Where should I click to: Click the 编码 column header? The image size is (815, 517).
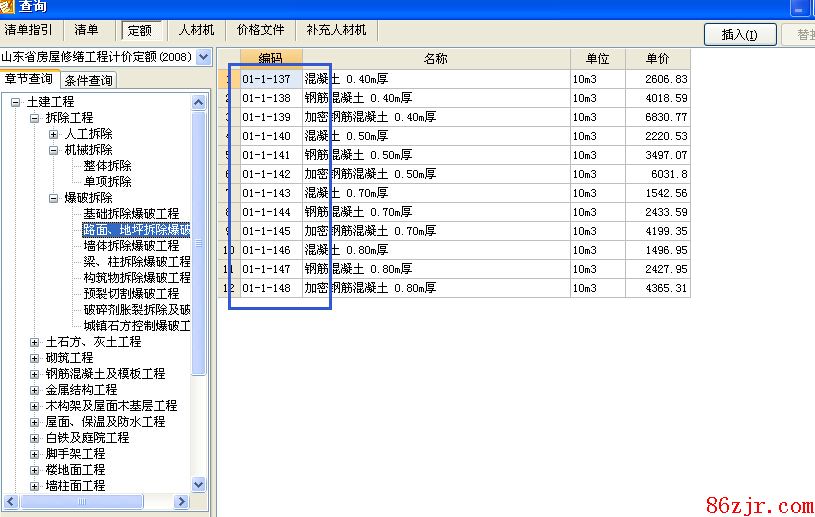270,59
